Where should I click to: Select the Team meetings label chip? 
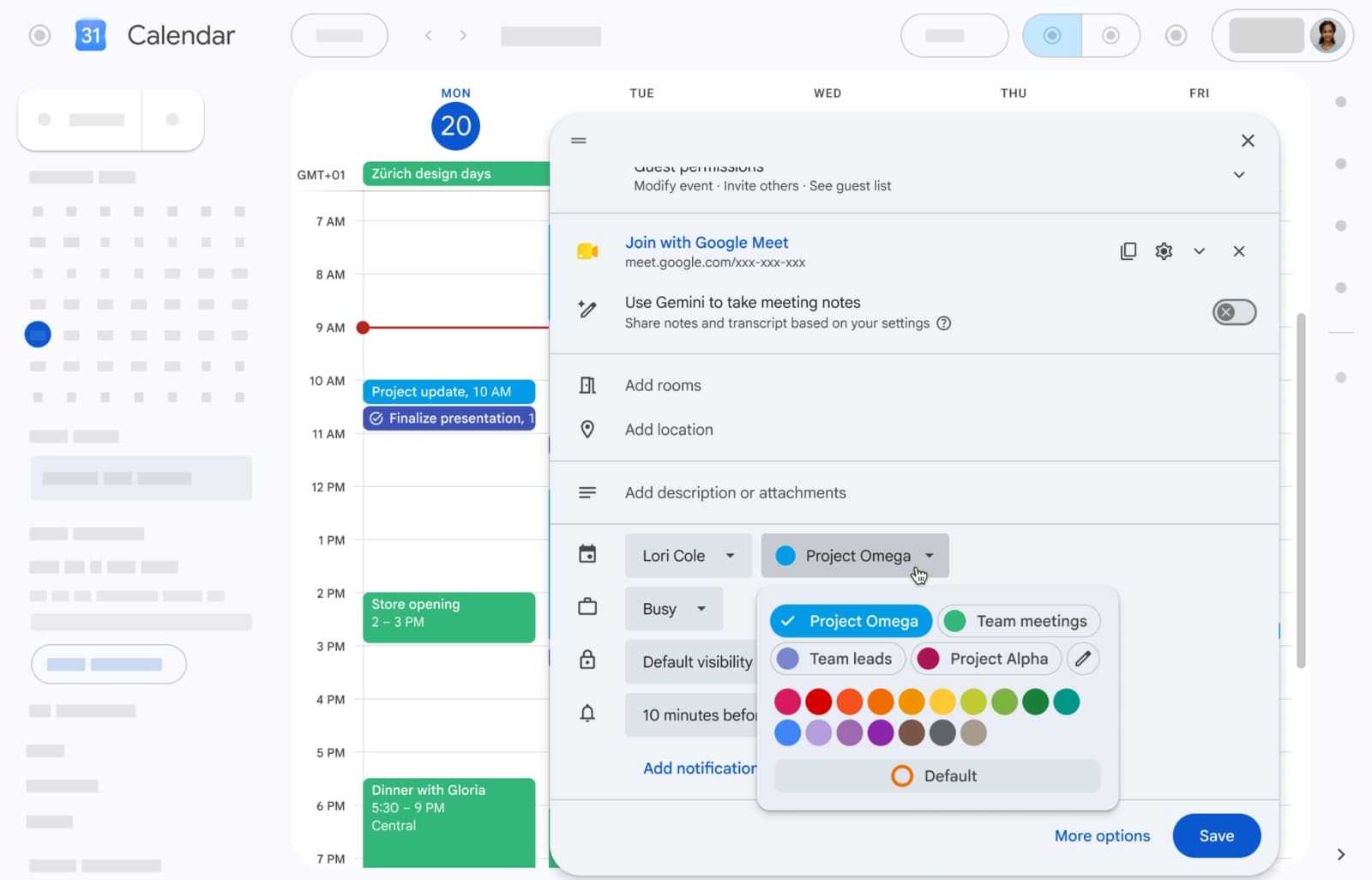[x=1019, y=621]
